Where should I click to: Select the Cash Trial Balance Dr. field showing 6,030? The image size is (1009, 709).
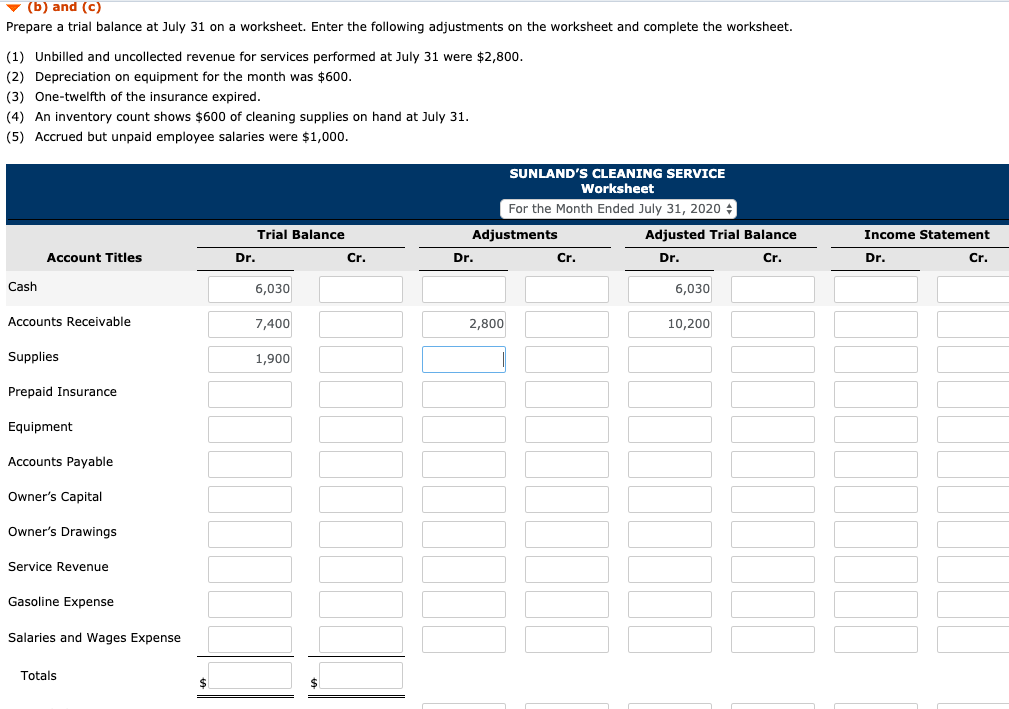(249, 288)
